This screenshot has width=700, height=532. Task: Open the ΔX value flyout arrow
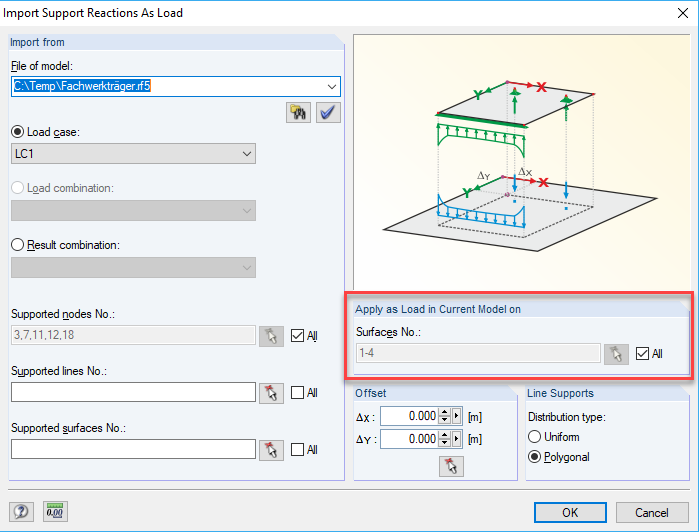pyautogui.click(x=456, y=416)
